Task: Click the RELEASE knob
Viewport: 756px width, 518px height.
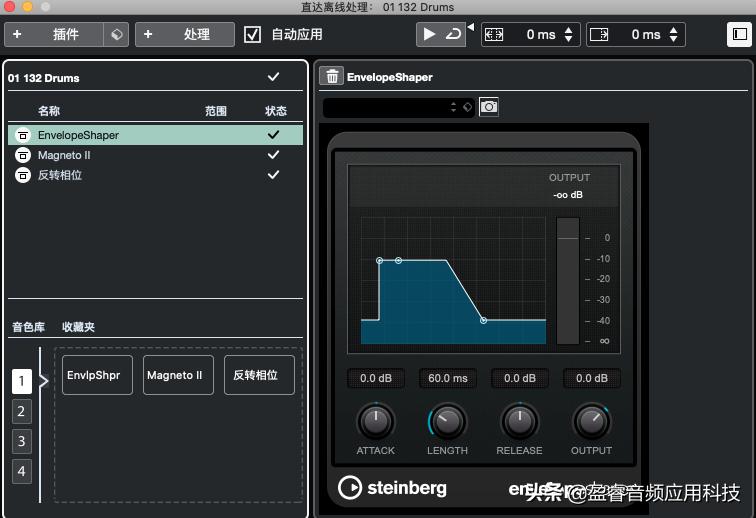Action: tap(520, 422)
